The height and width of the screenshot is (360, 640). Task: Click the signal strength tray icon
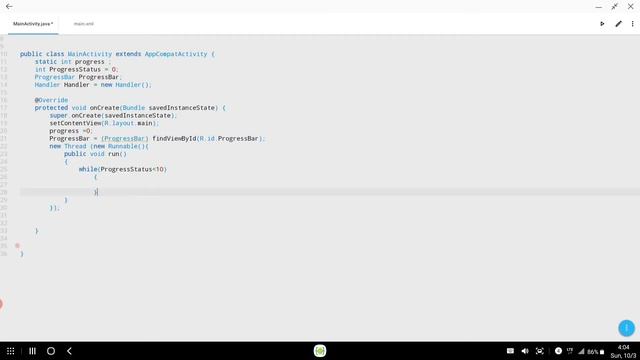(582, 351)
